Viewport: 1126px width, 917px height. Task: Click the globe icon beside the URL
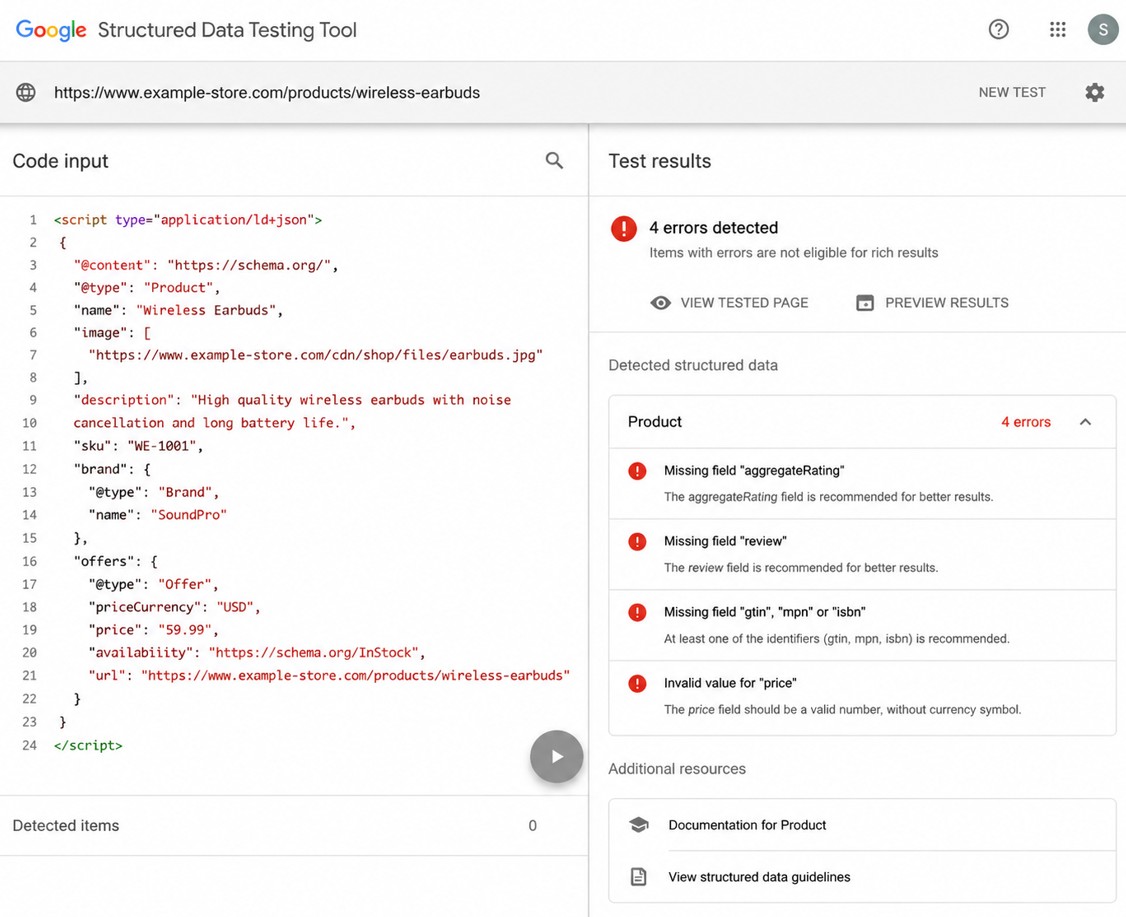[x=26, y=93]
